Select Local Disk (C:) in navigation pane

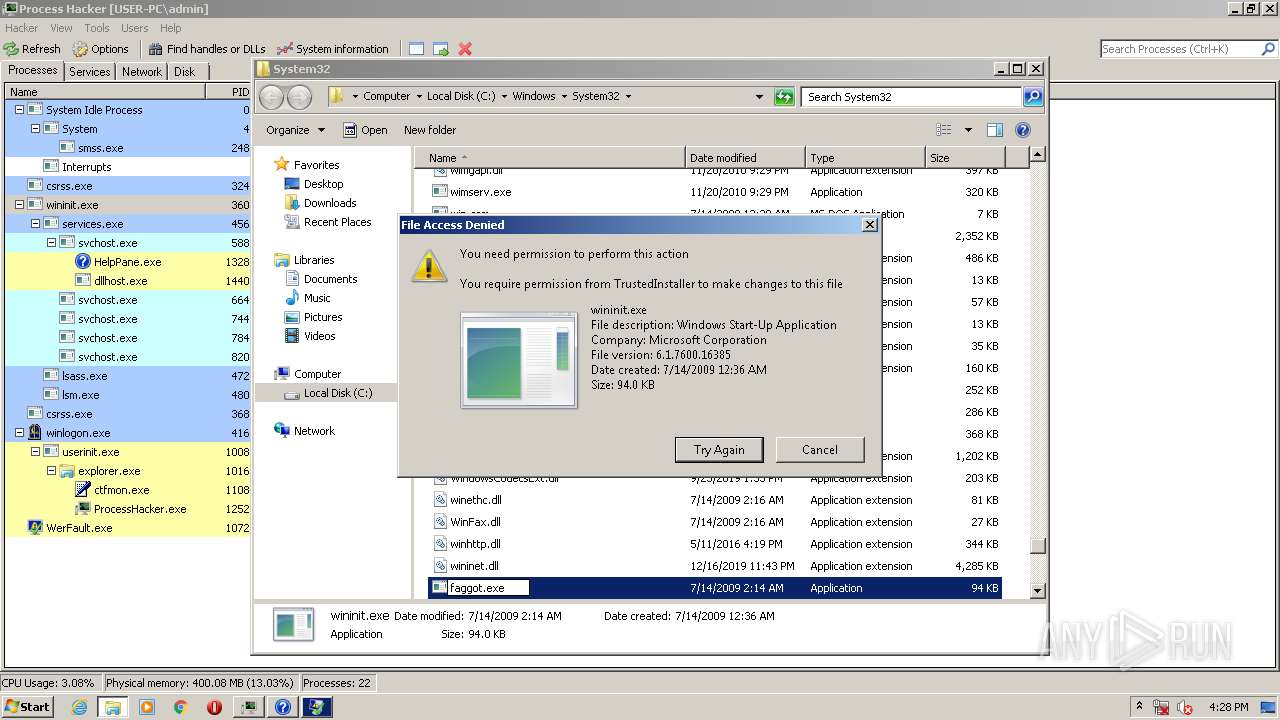click(338, 393)
